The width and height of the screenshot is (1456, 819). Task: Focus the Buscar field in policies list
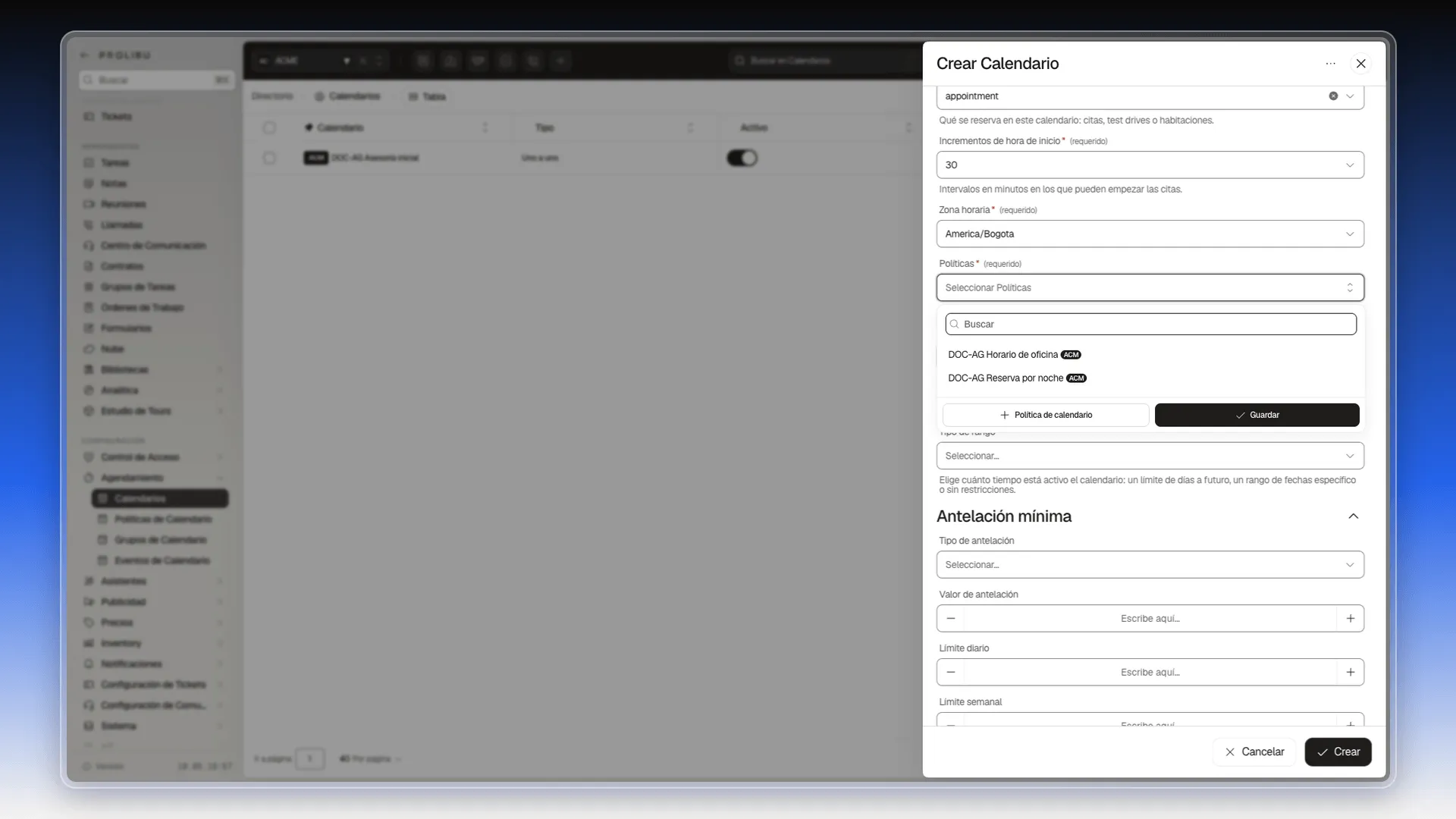[1150, 325]
